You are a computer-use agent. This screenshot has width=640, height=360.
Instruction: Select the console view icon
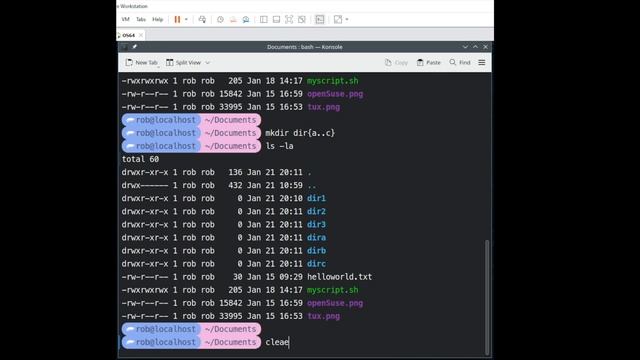[320, 20]
